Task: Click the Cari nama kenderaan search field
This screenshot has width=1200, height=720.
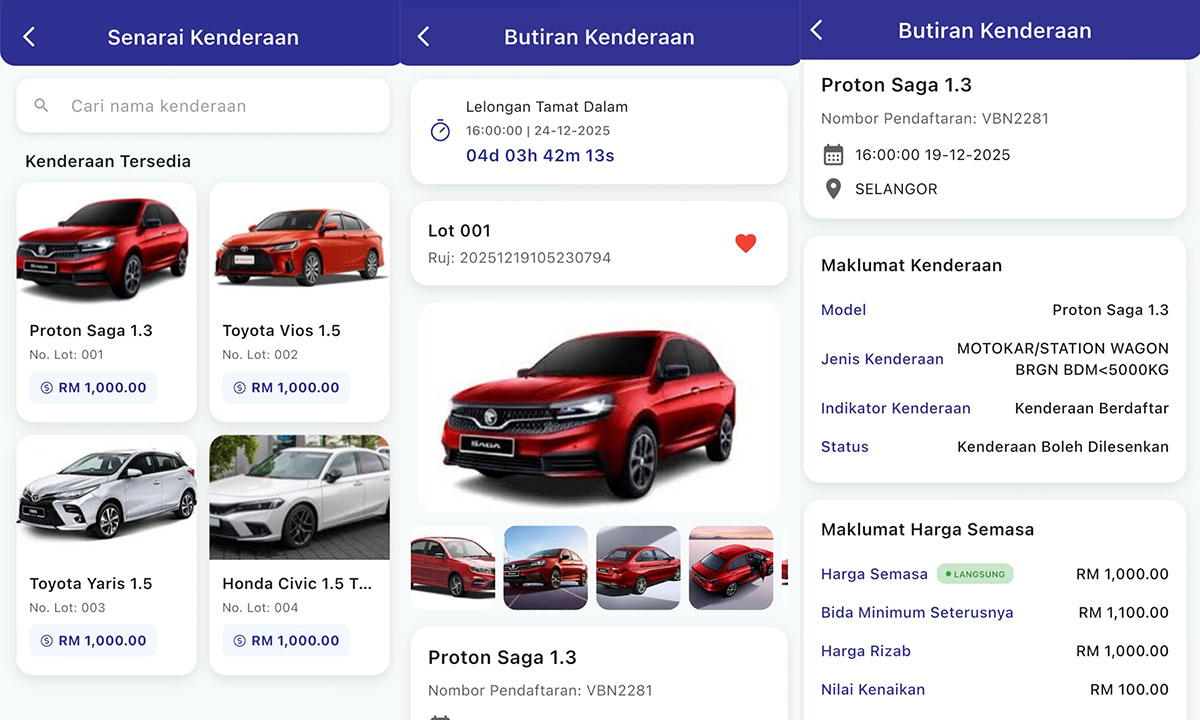Action: [203, 106]
